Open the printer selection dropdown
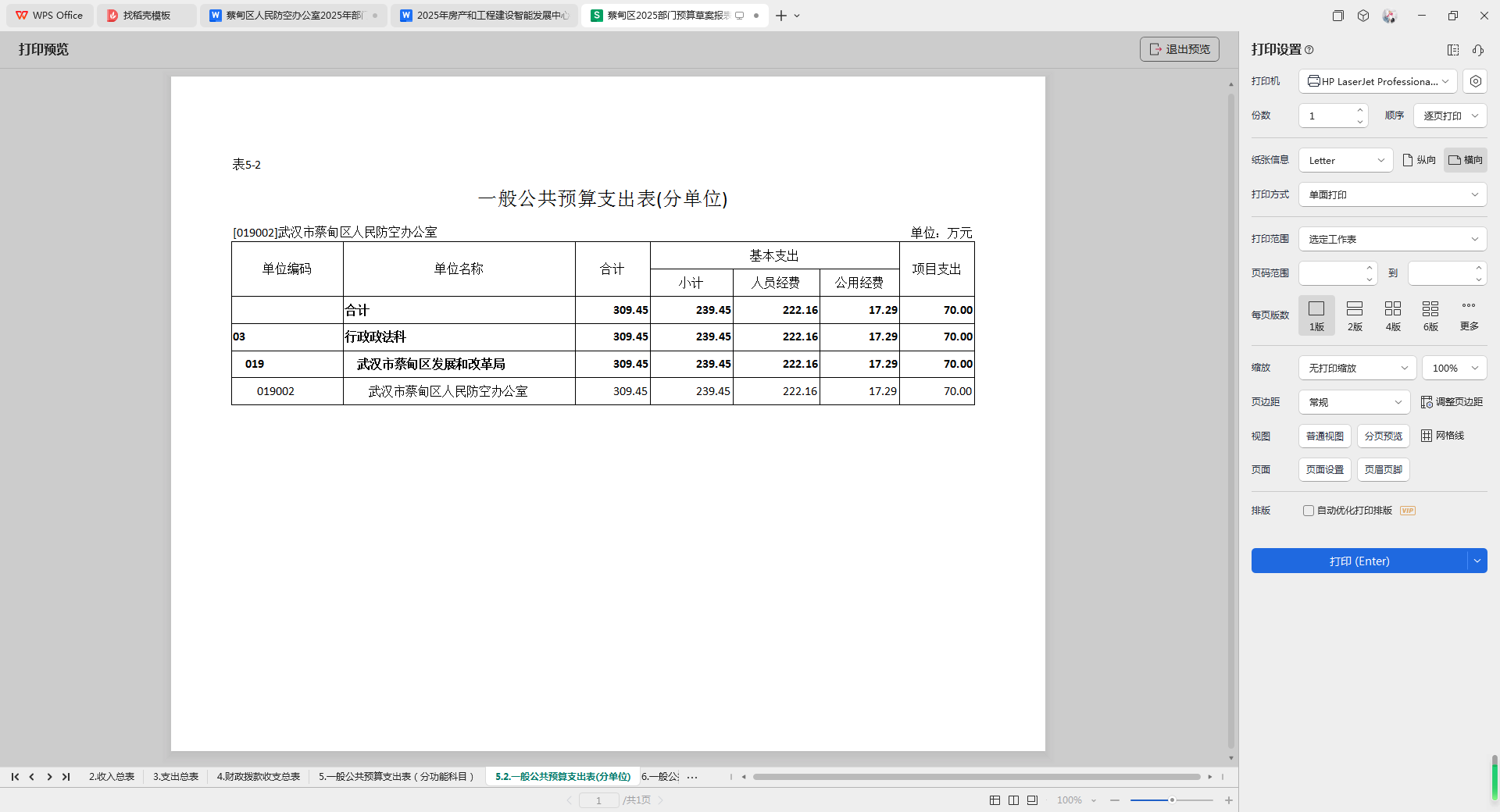 1377,81
